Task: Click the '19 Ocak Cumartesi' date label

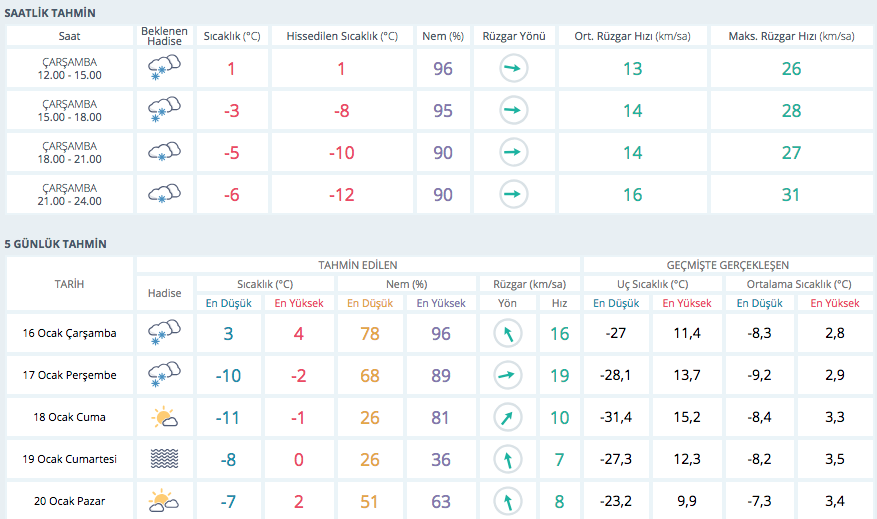Action: click(69, 459)
